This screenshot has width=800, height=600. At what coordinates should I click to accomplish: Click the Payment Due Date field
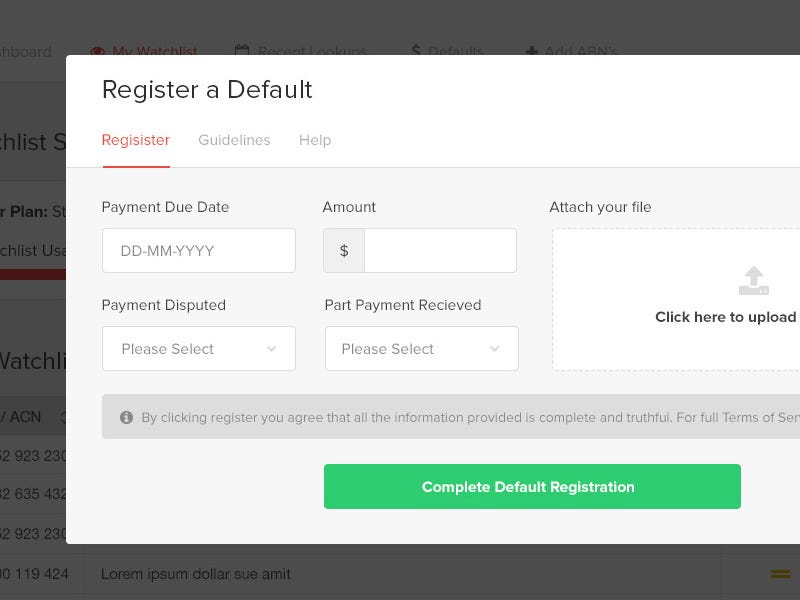click(x=199, y=251)
